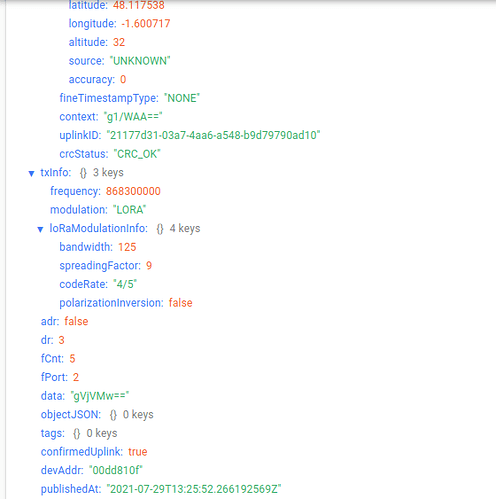Select modulation value "LORA"
Image resolution: width=496 pixels, height=499 pixels.
(130, 210)
